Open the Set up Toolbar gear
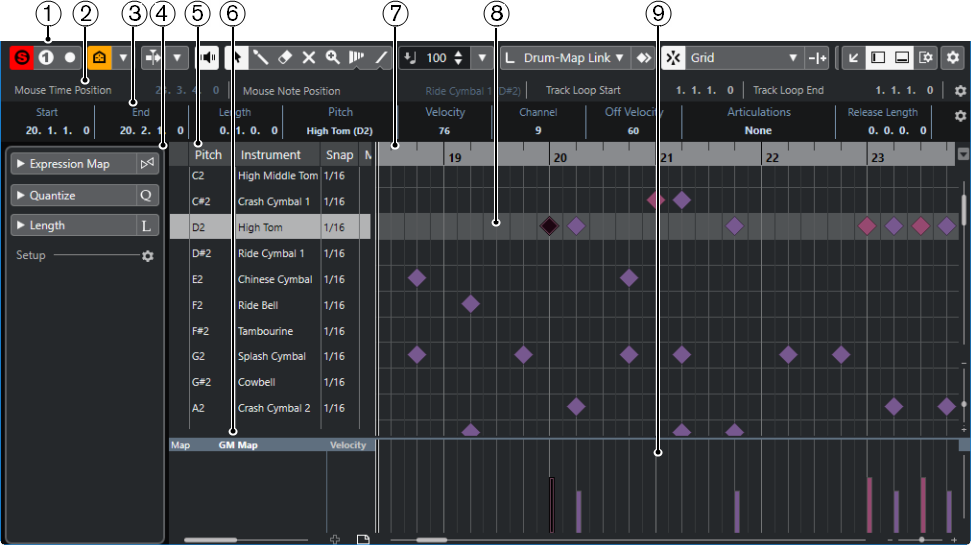This screenshot has height=545, width=971. [x=953, y=58]
